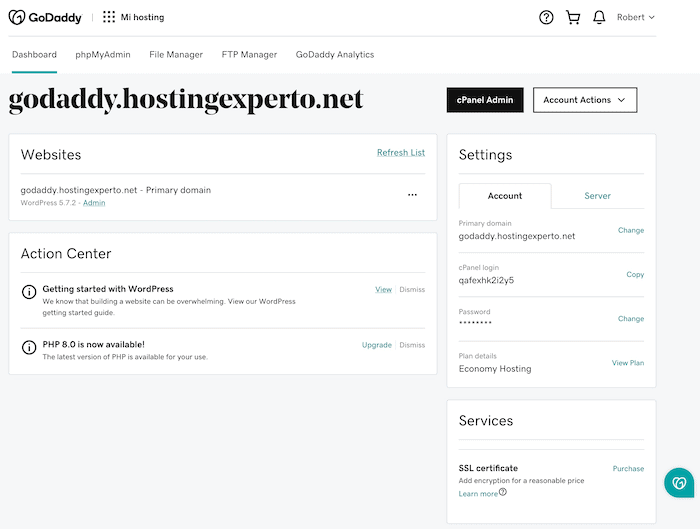Click the GoDaddy logo
Screen dimensions: 700x529
click(46, 17)
